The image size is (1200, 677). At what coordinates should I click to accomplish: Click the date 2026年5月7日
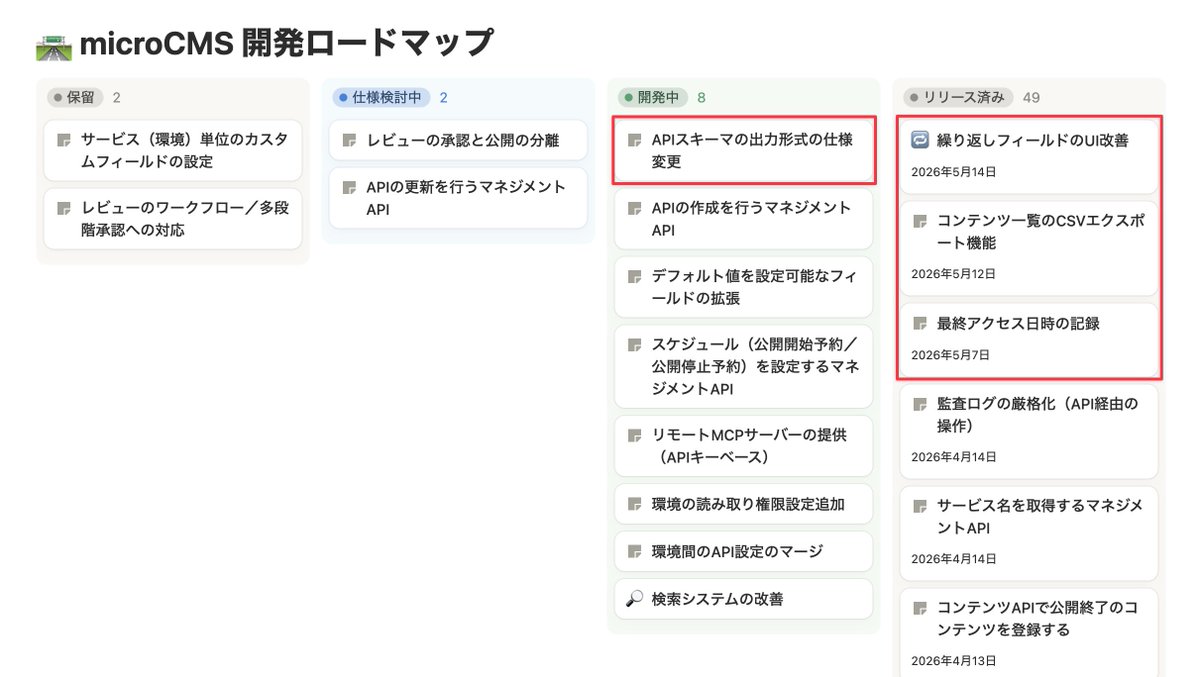(x=950, y=355)
